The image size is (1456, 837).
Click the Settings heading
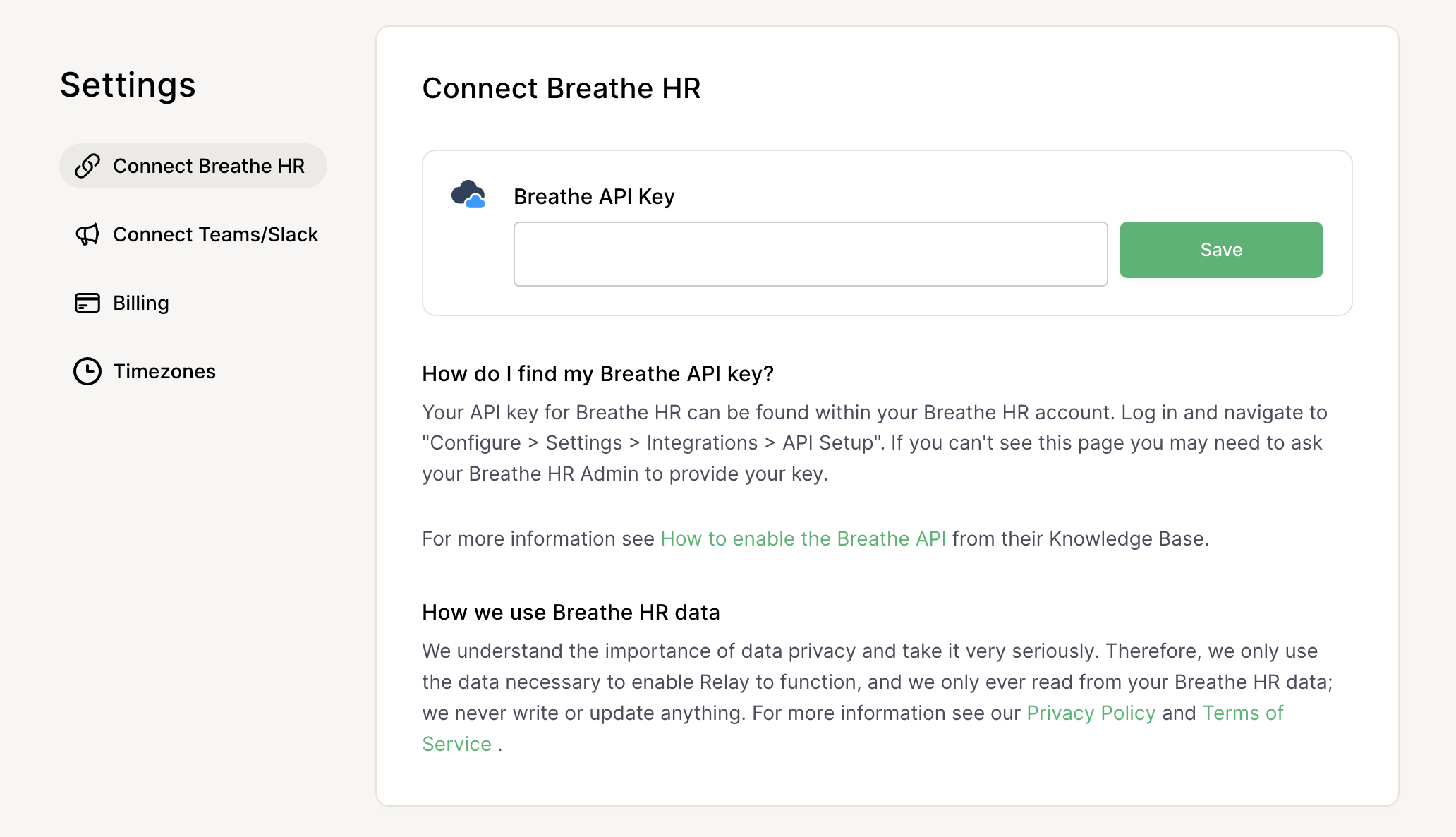pos(128,85)
